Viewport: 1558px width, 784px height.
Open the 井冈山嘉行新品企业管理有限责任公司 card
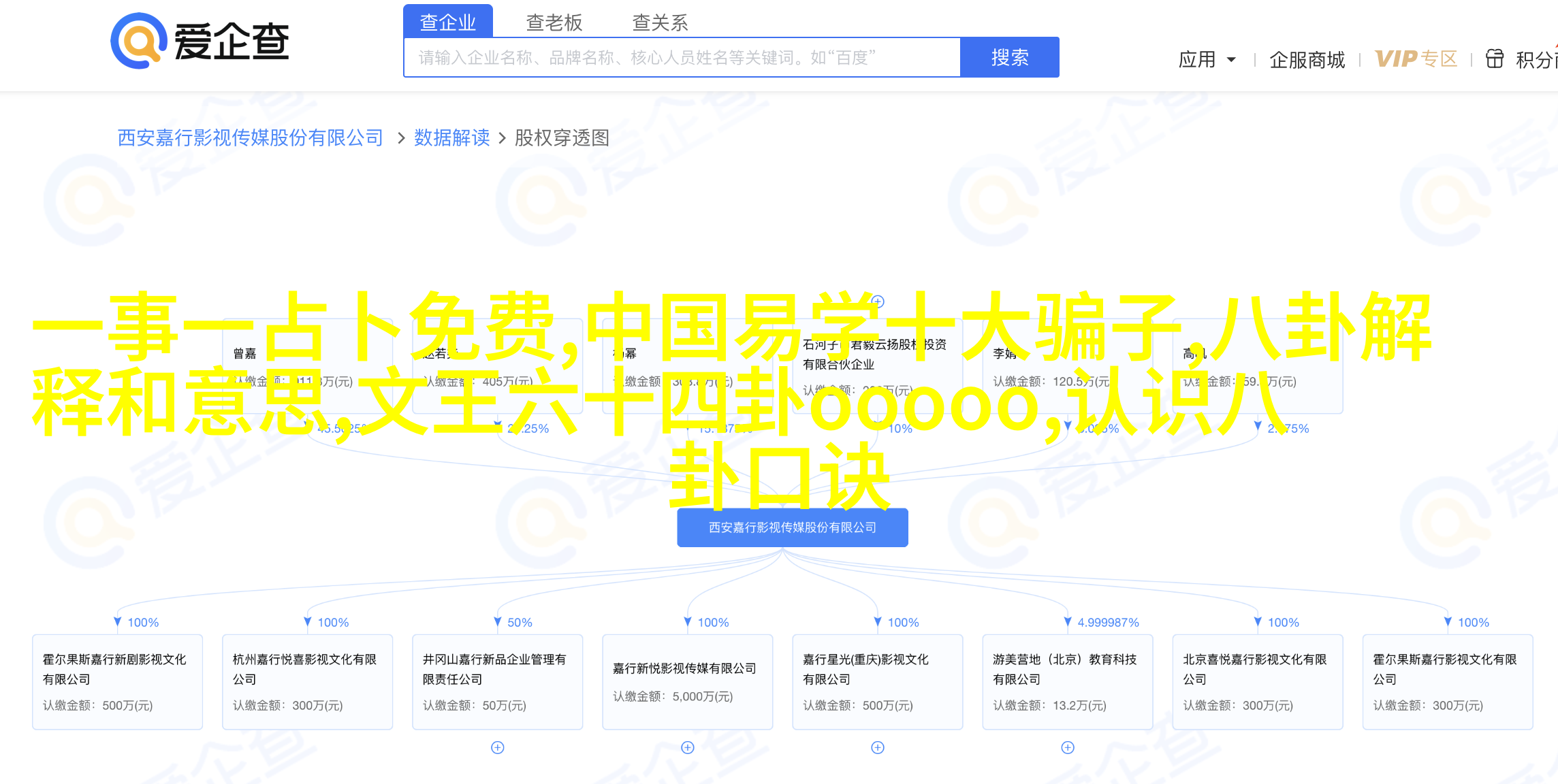tap(497, 682)
